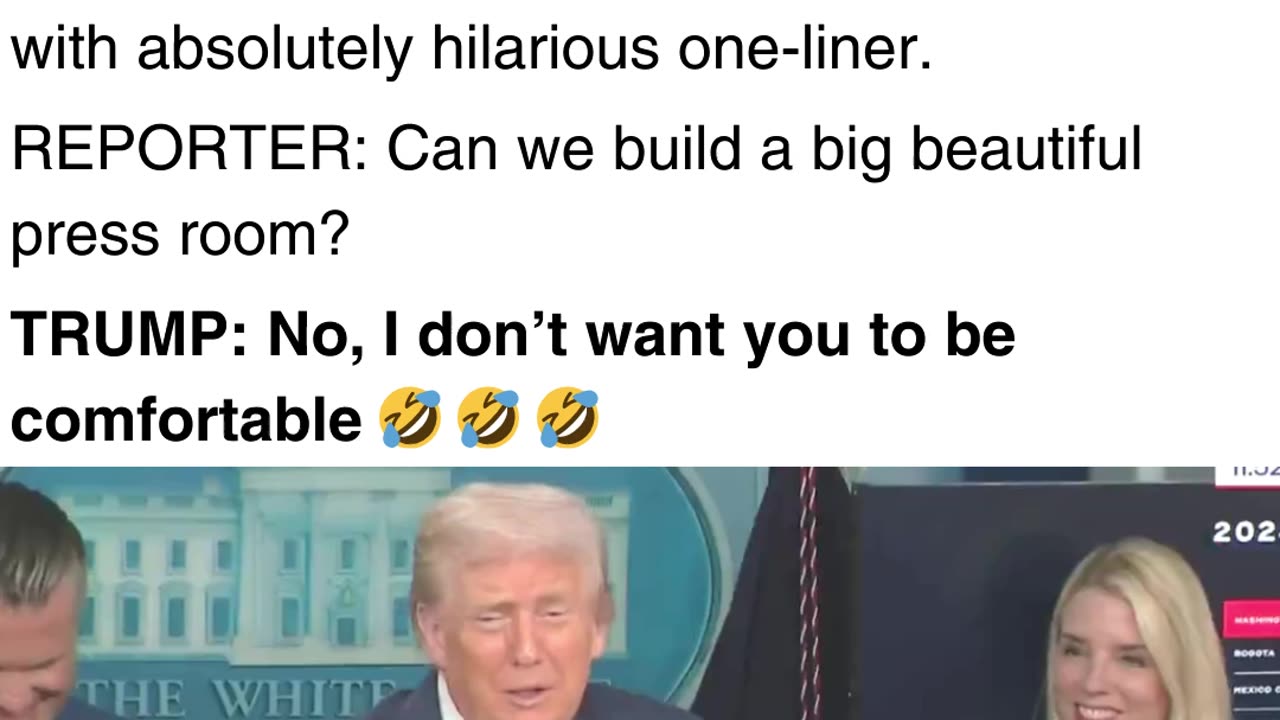Click the middle rolling-laughing emoji
Viewport: 1280px width, 720px height.
pyautogui.click(x=489, y=419)
